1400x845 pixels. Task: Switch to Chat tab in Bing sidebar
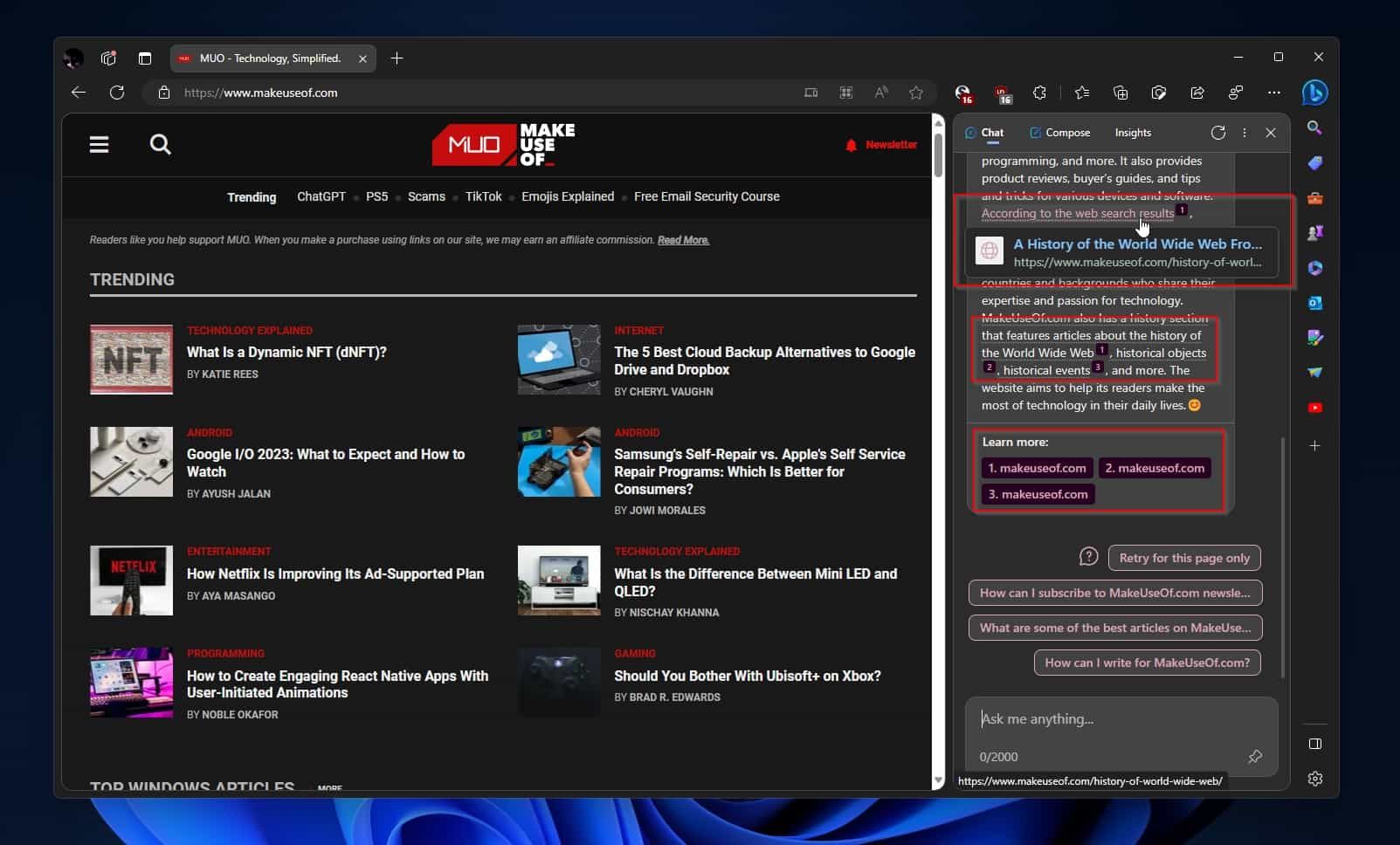tap(984, 133)
